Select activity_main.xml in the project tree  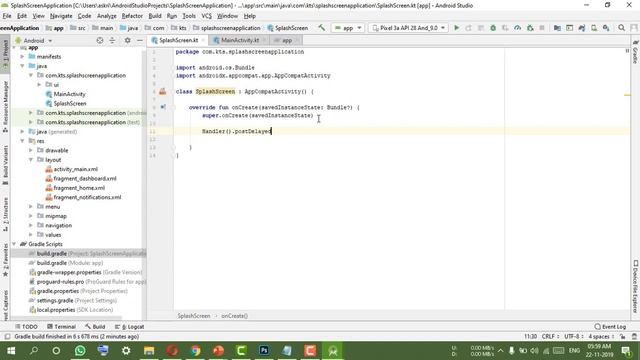coord(76,169)
